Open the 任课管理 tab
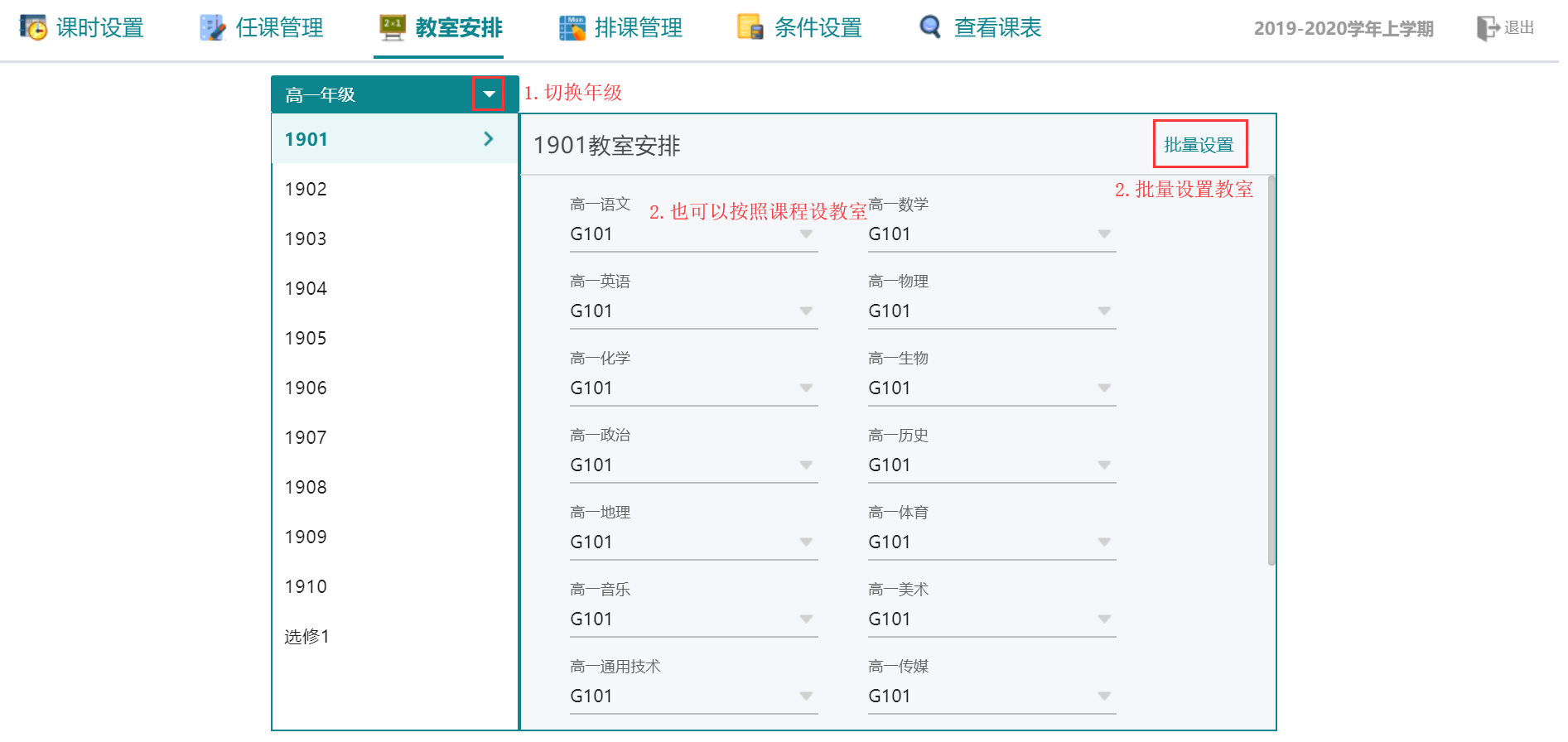Image resolution: width=1568 pixels, height=742 pixels. point(261,28)
